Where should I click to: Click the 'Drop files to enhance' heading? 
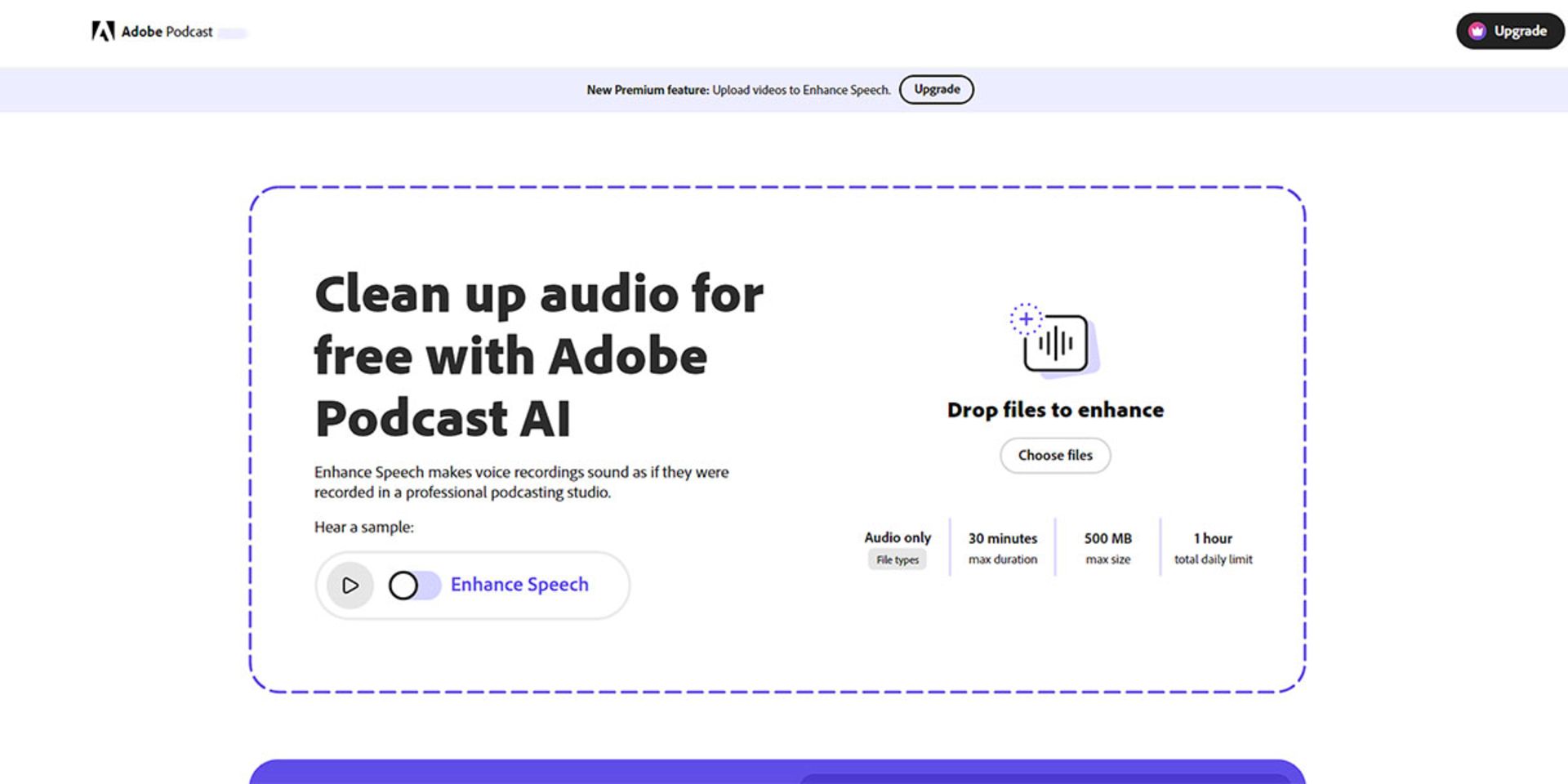pos(1055,409)
